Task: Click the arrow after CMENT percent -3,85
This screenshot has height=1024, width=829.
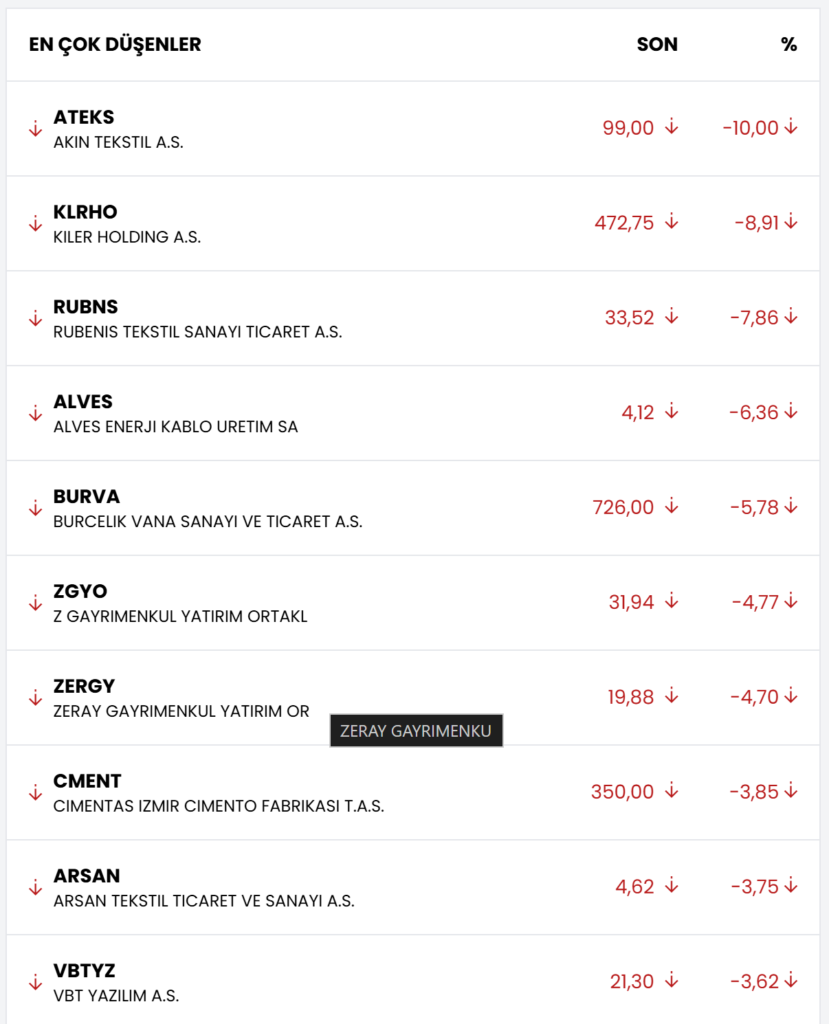Action: 791,791
